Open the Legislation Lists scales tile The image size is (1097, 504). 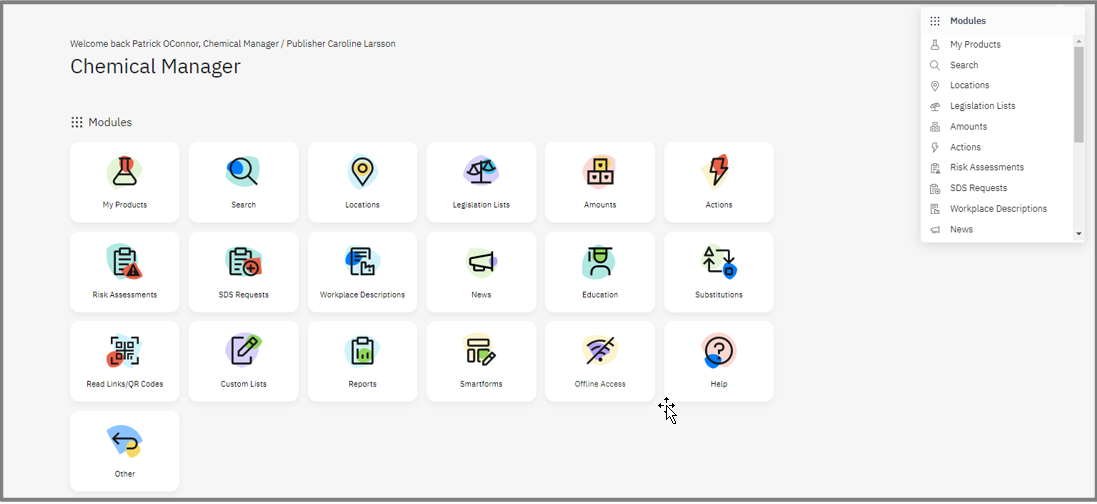click(x=481, y=181)
